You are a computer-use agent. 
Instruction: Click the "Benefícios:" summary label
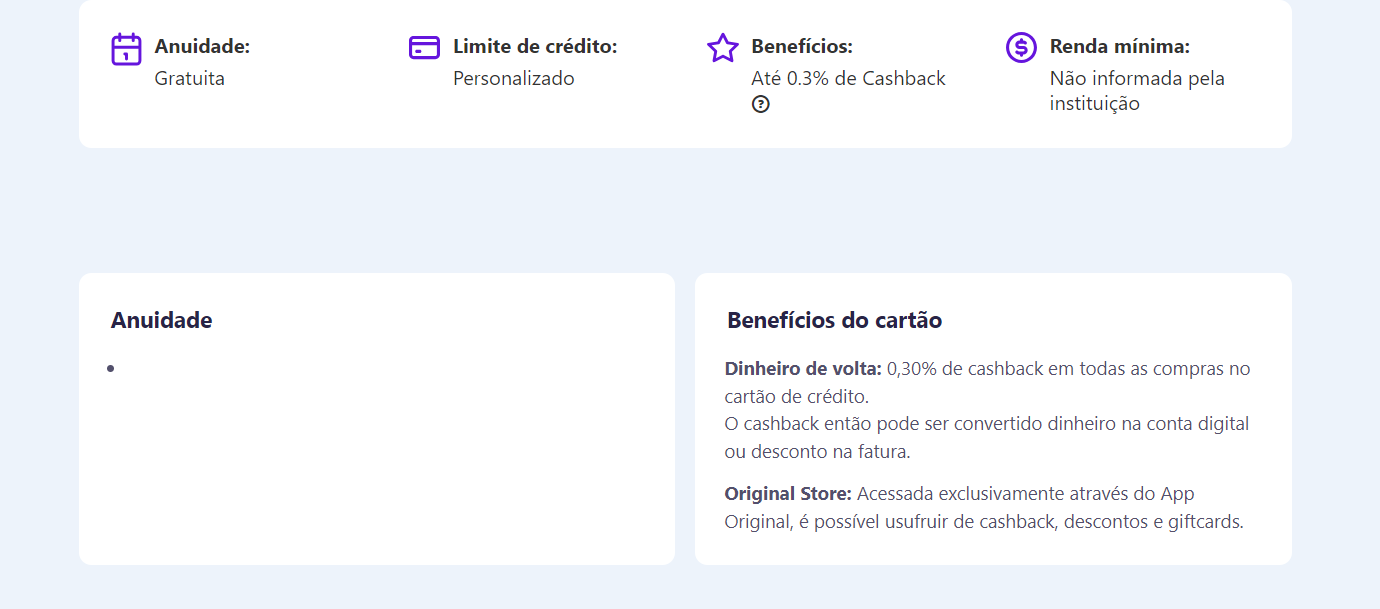click(x=801, y=46)
